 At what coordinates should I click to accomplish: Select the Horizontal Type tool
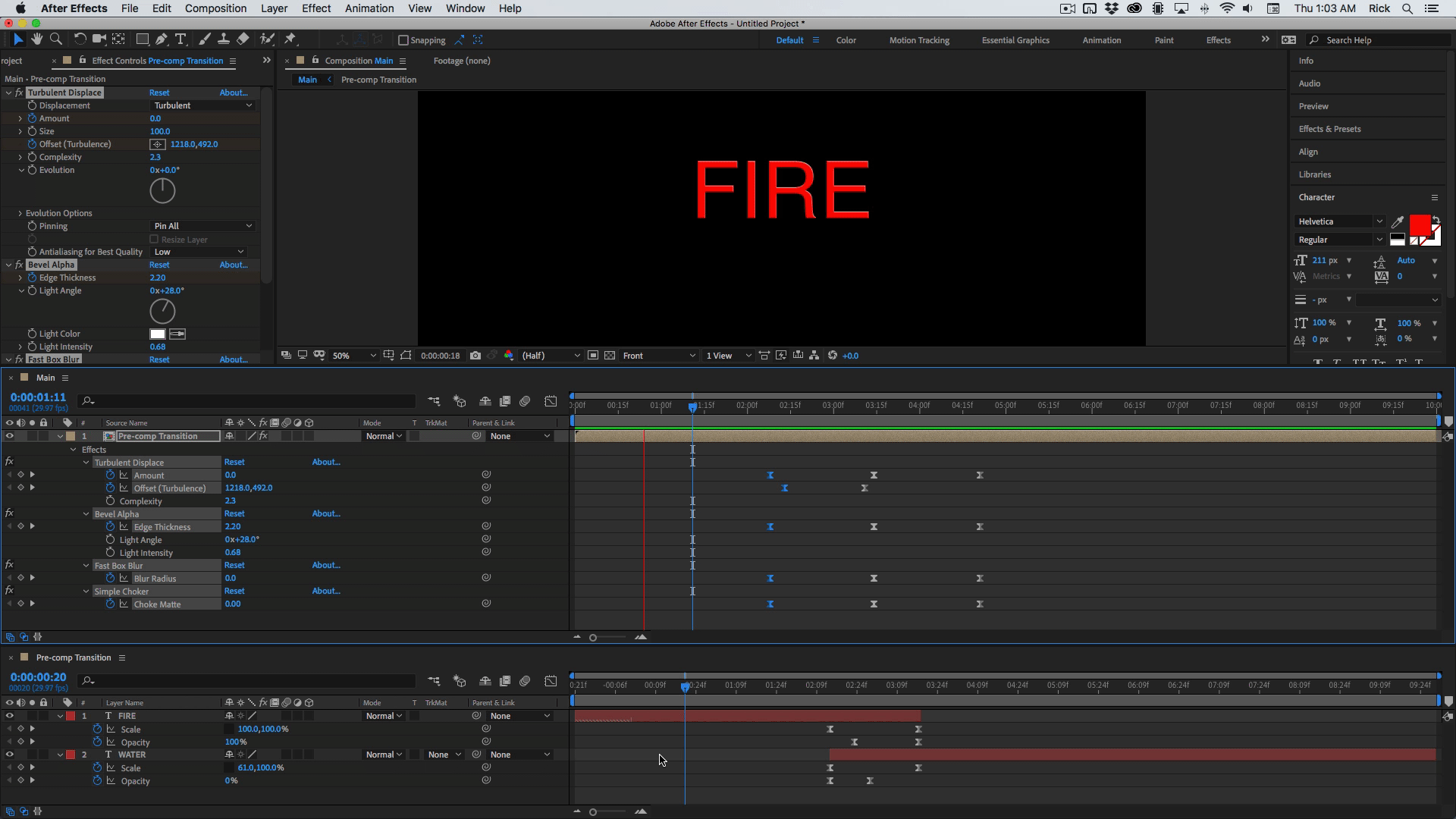tap(180, 39)
